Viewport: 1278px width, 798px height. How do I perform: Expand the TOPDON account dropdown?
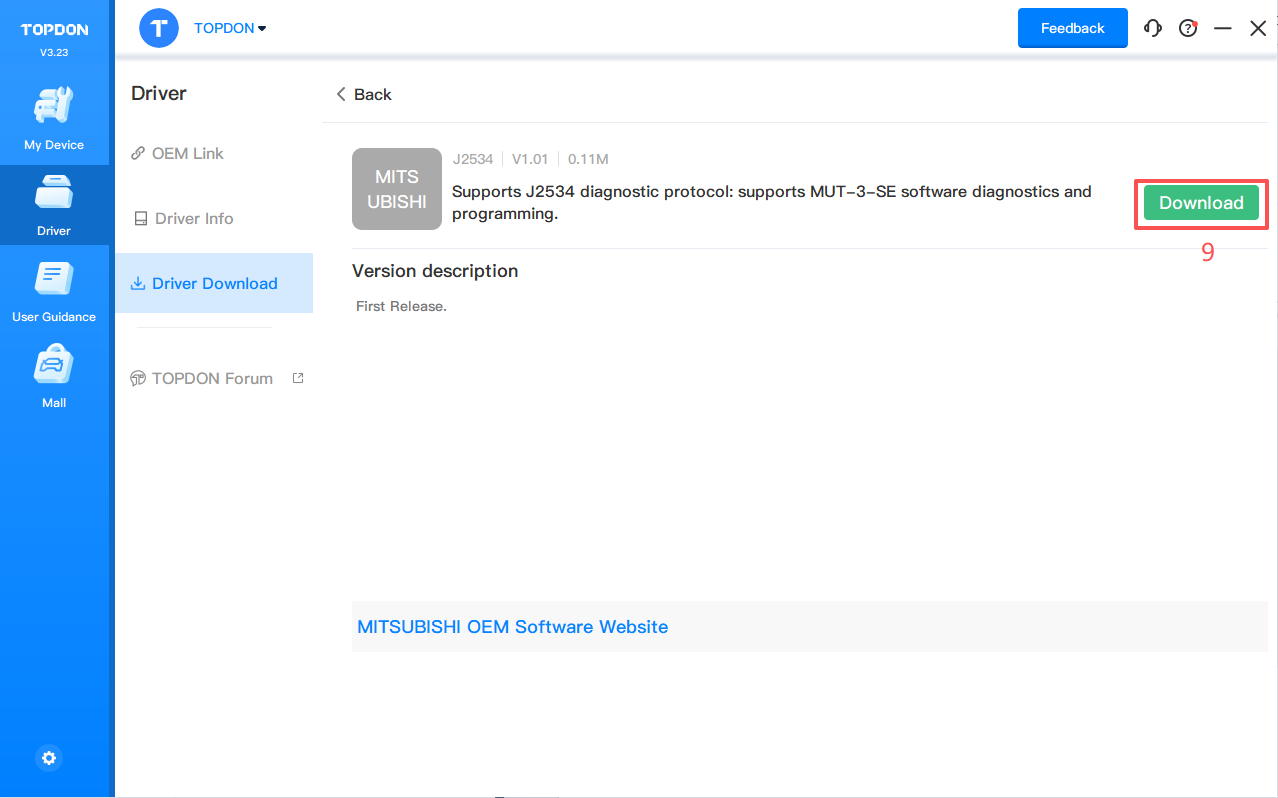tap(230, 28)
